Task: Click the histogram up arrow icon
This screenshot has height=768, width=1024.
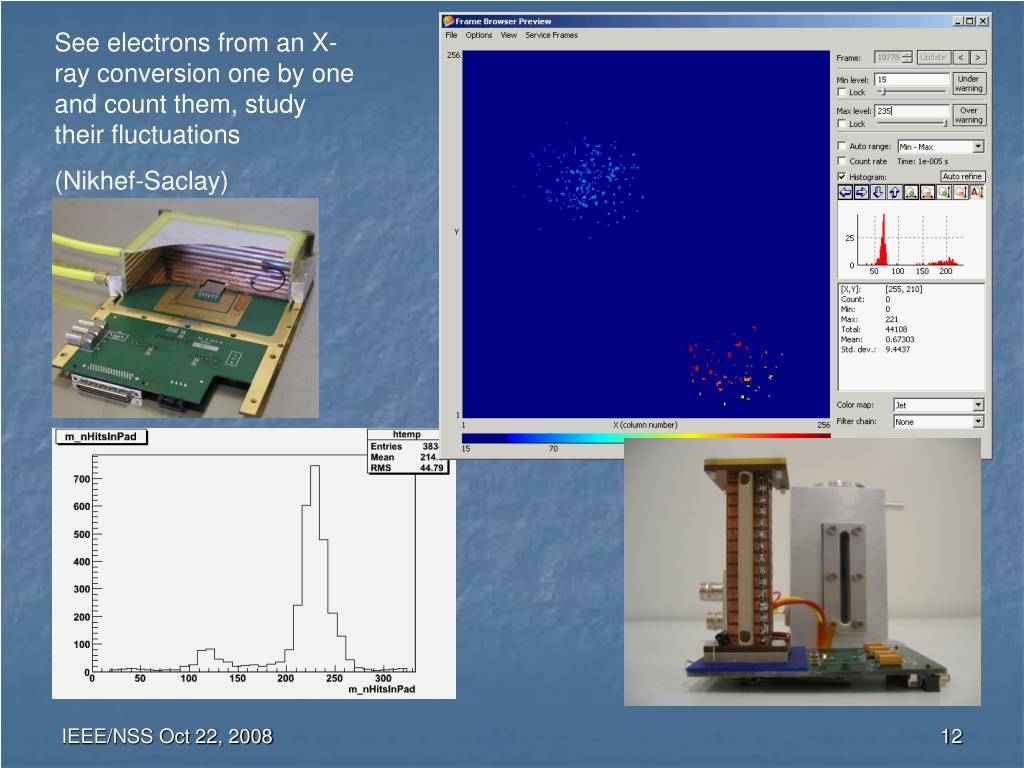Action: [895, 193]
